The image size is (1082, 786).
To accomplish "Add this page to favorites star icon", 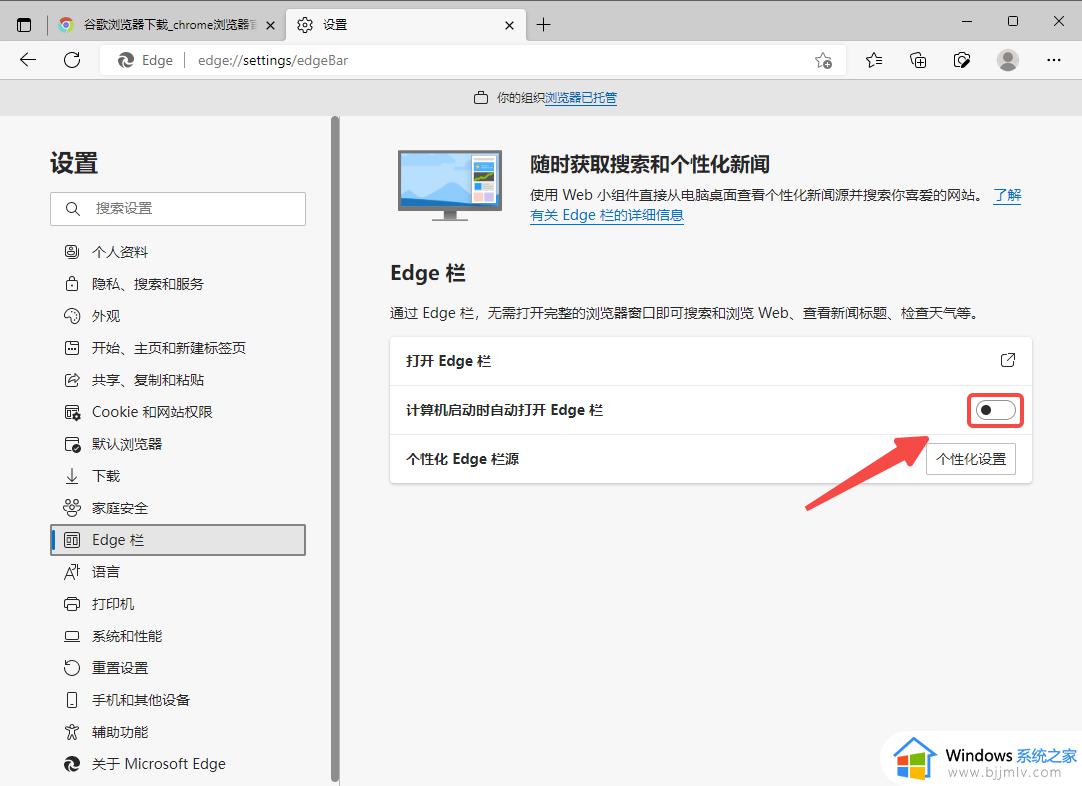I will (823, 61).
